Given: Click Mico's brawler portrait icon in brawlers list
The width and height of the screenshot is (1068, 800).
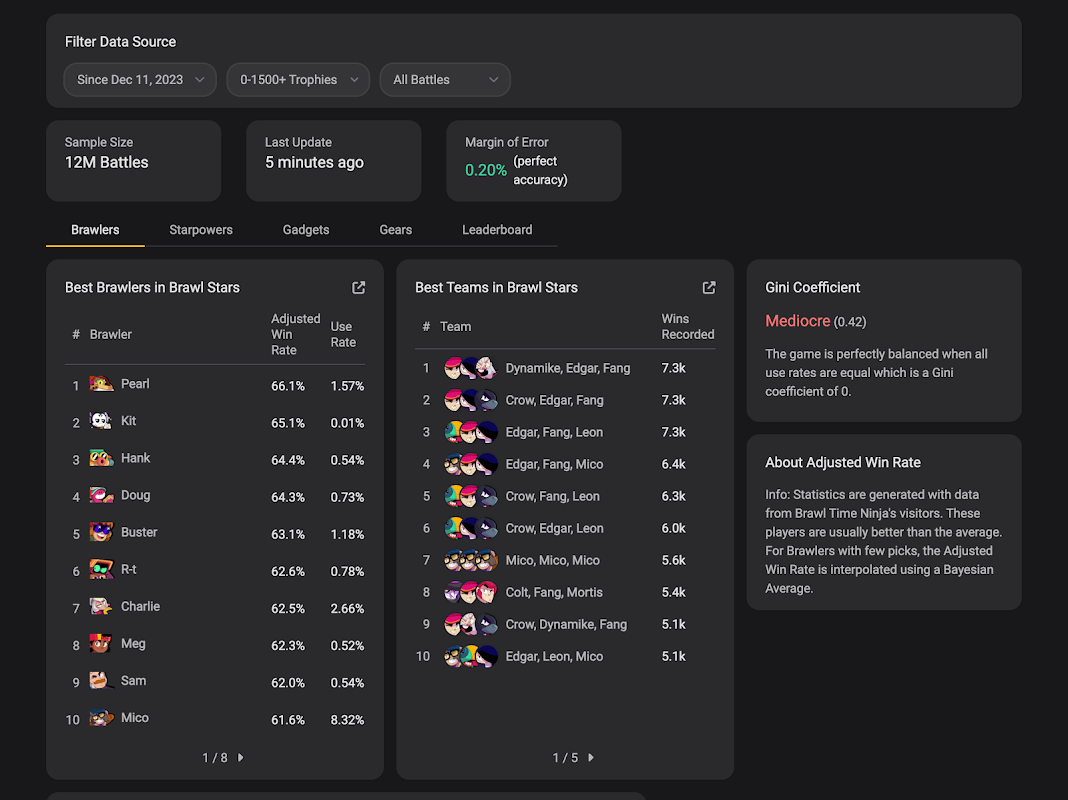Looking at the screenshot, I should point(101,718).
